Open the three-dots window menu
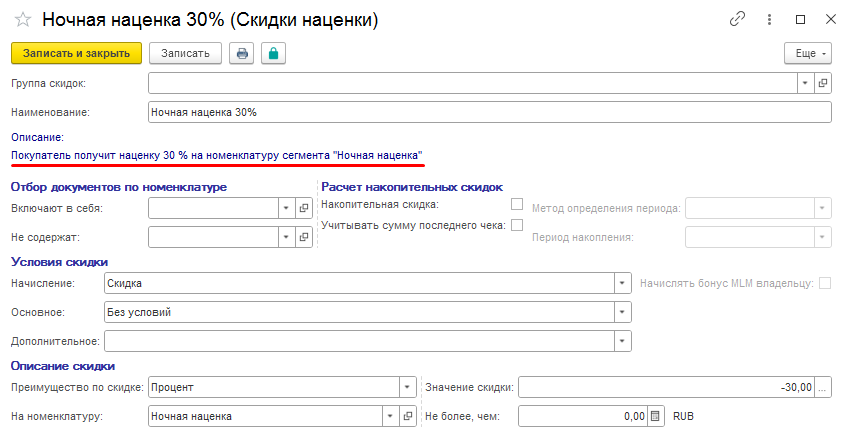This screenshot has width=844, height=433. coord(769,19)
